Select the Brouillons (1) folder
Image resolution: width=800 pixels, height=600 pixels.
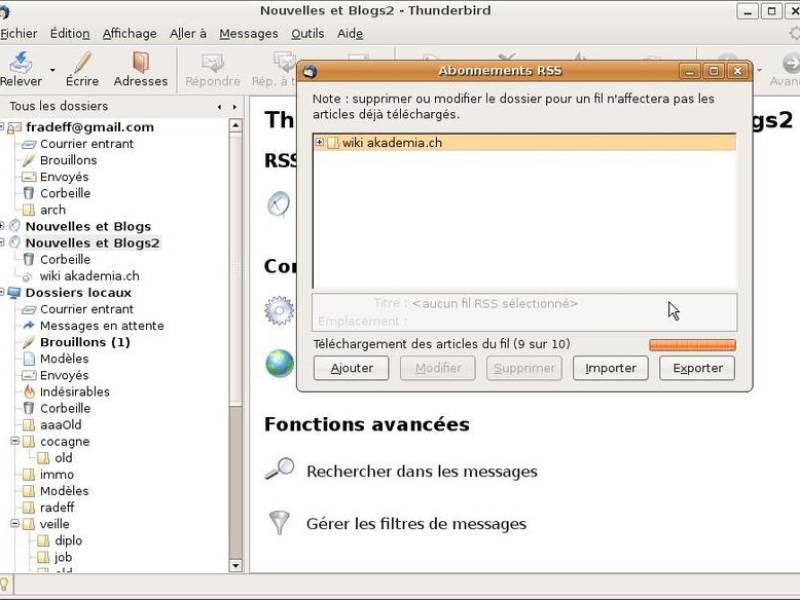coord(85,342)
